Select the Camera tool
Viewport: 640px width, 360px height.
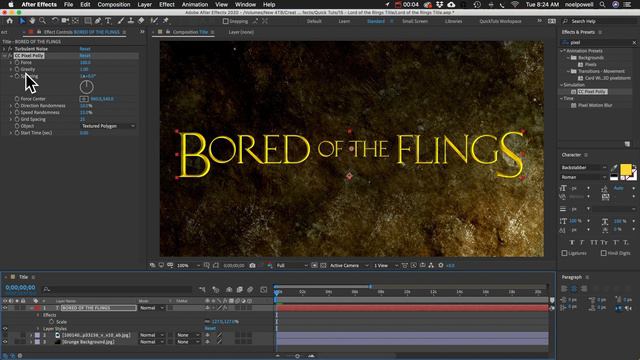click(x=65, y=21)
